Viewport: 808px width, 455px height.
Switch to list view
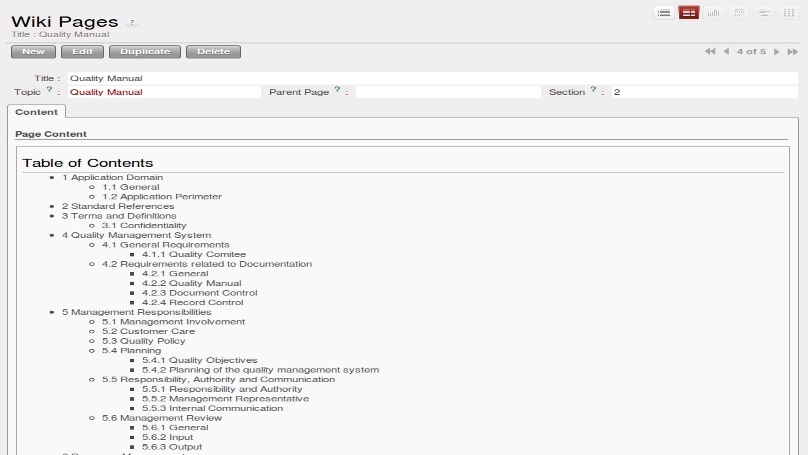click(x=664, y=12)
